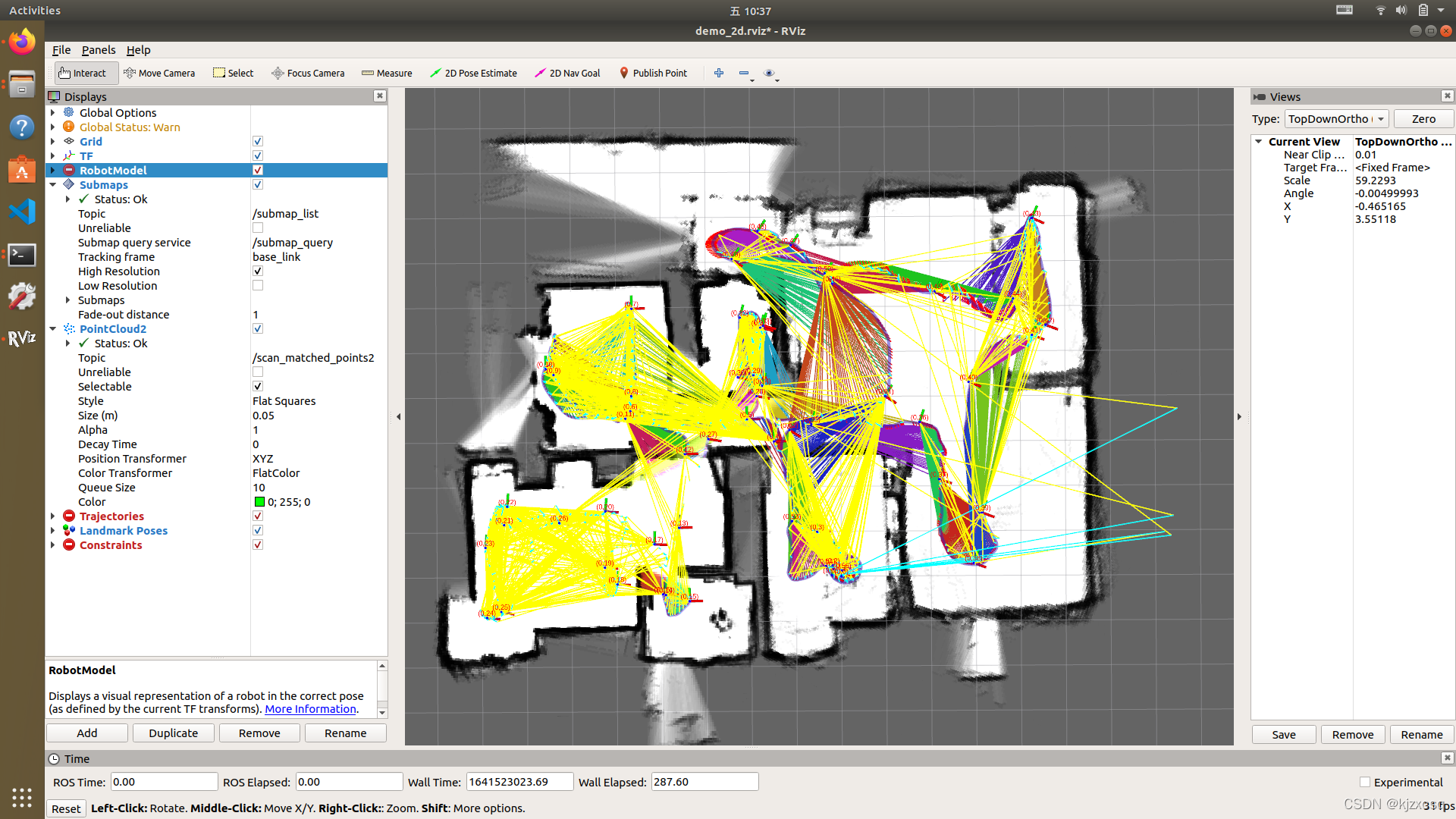
Task: Disable the Grid display checkbox
Action: (x=258, y=142)
